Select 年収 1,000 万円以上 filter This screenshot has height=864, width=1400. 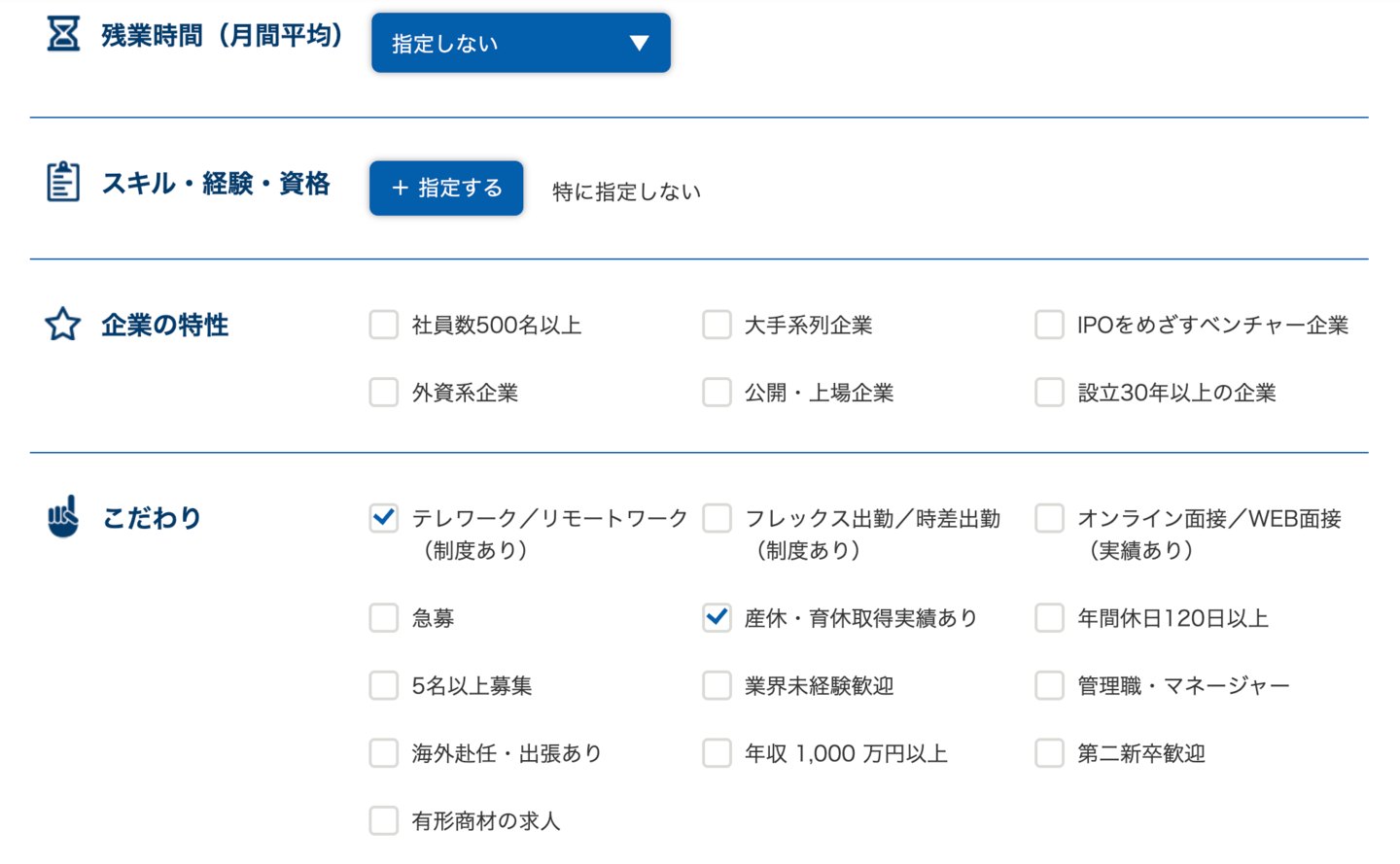tap(717, 752)
